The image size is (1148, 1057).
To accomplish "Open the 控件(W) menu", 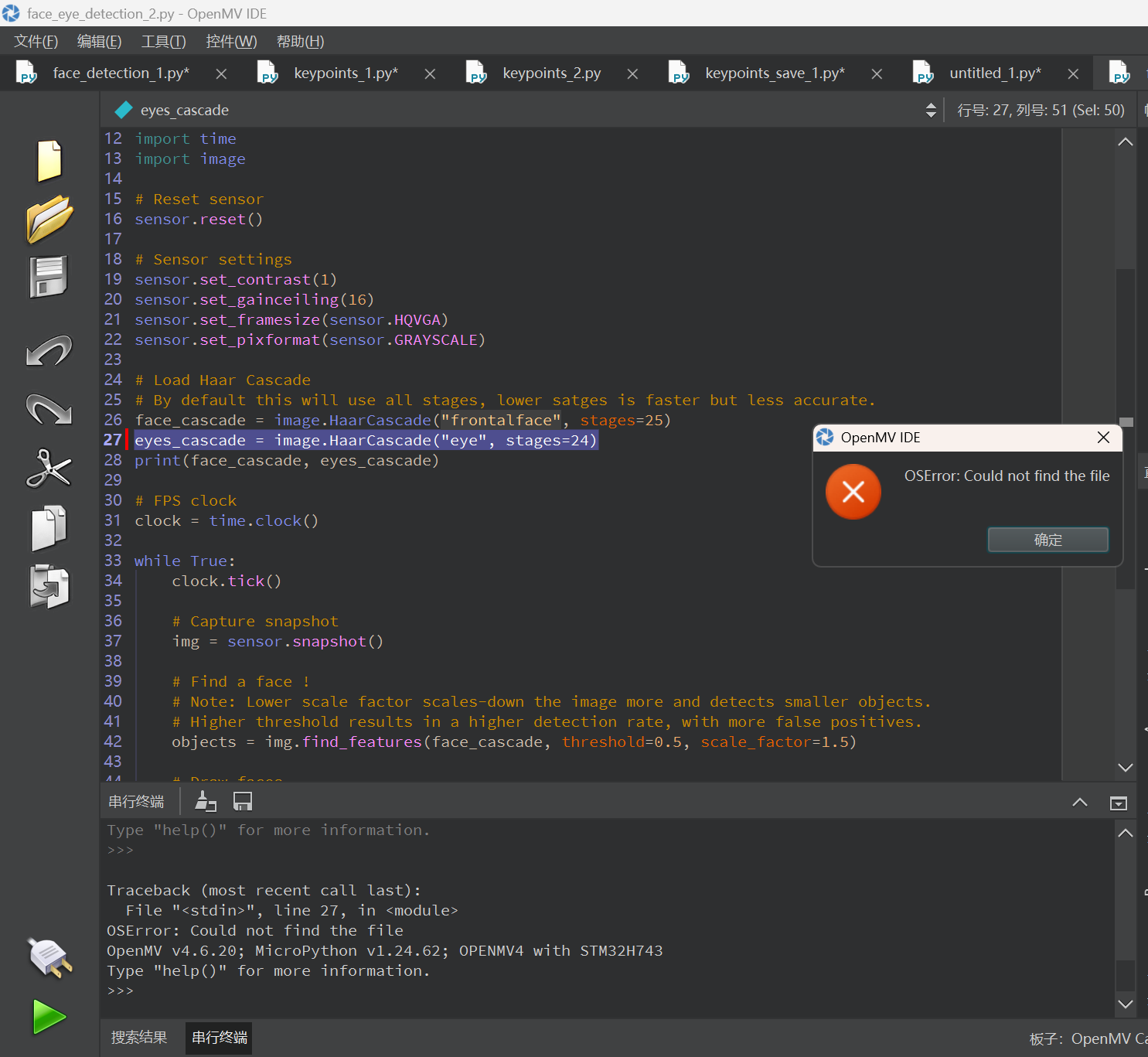I will [x=231, y=41].
